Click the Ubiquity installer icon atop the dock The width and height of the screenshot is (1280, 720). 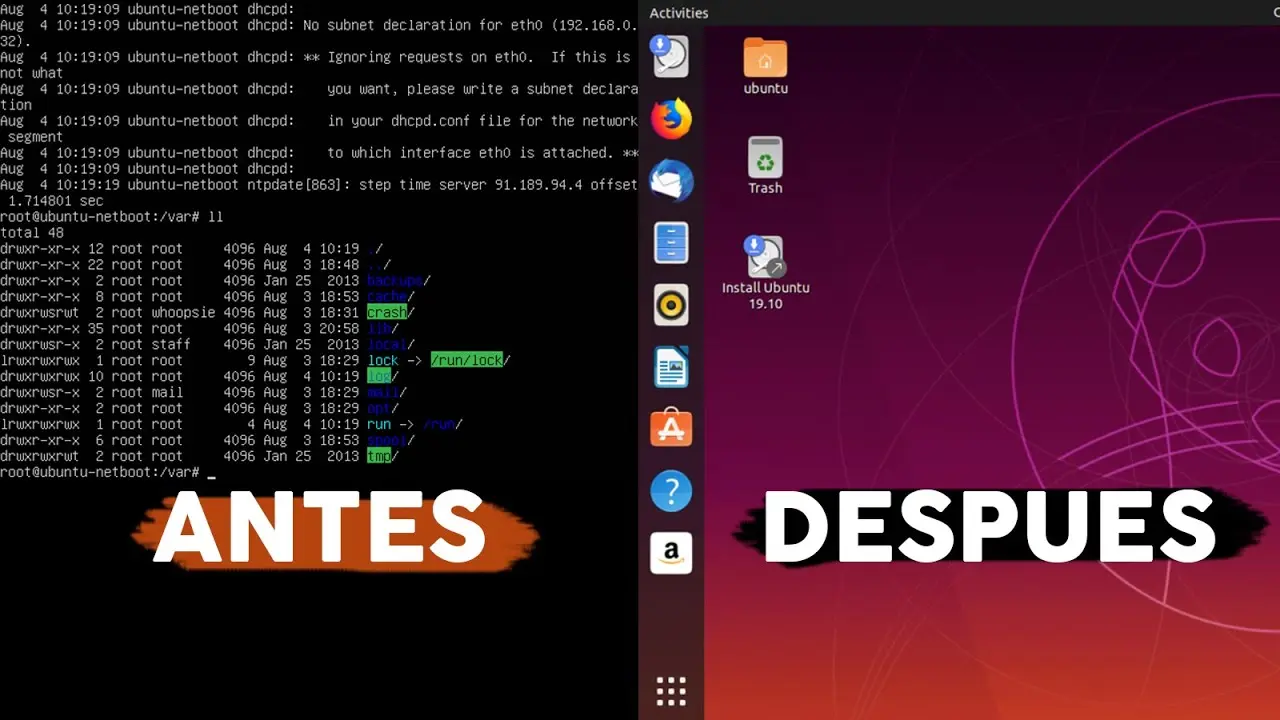tap(670, 56)
